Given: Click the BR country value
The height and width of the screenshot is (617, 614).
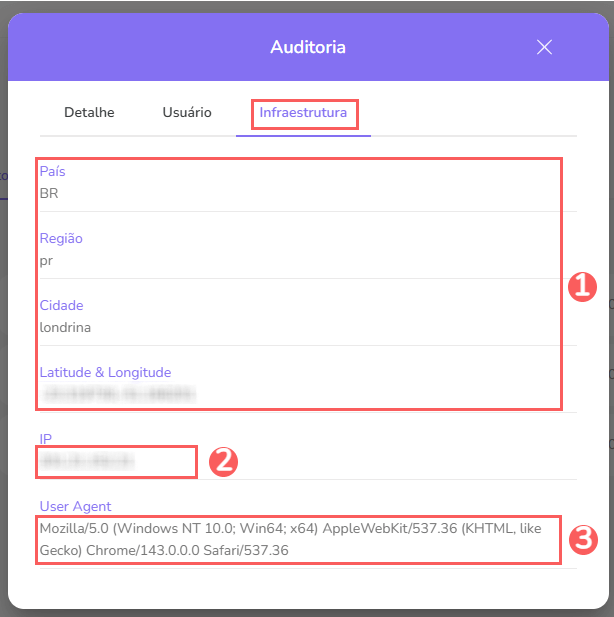Looking at the screenshot, I should coord(49,193).
